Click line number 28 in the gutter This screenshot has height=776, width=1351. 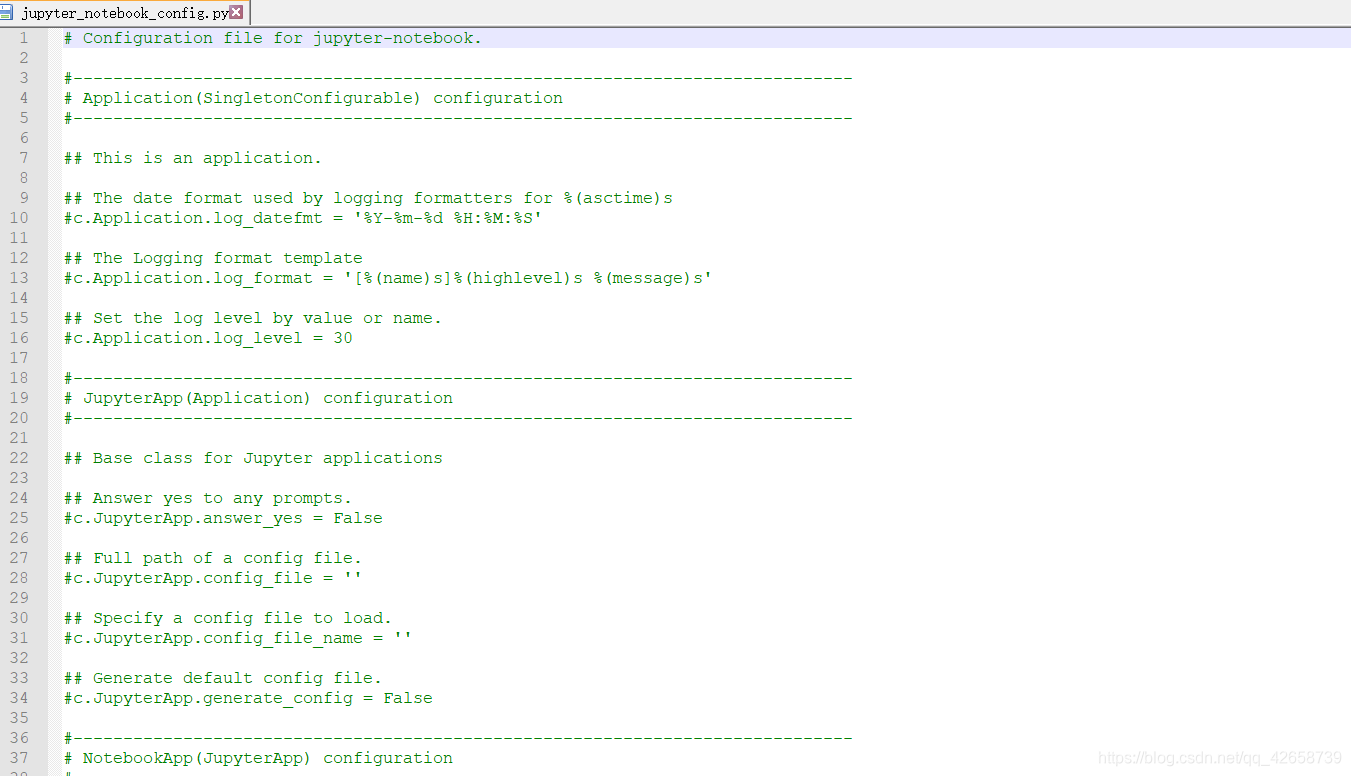tap(19, 578)
